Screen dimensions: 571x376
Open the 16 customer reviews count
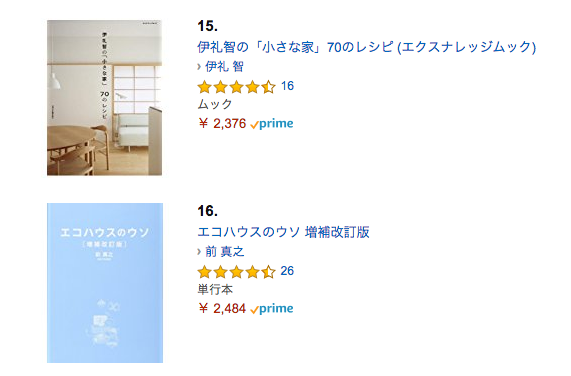point(287,86)
